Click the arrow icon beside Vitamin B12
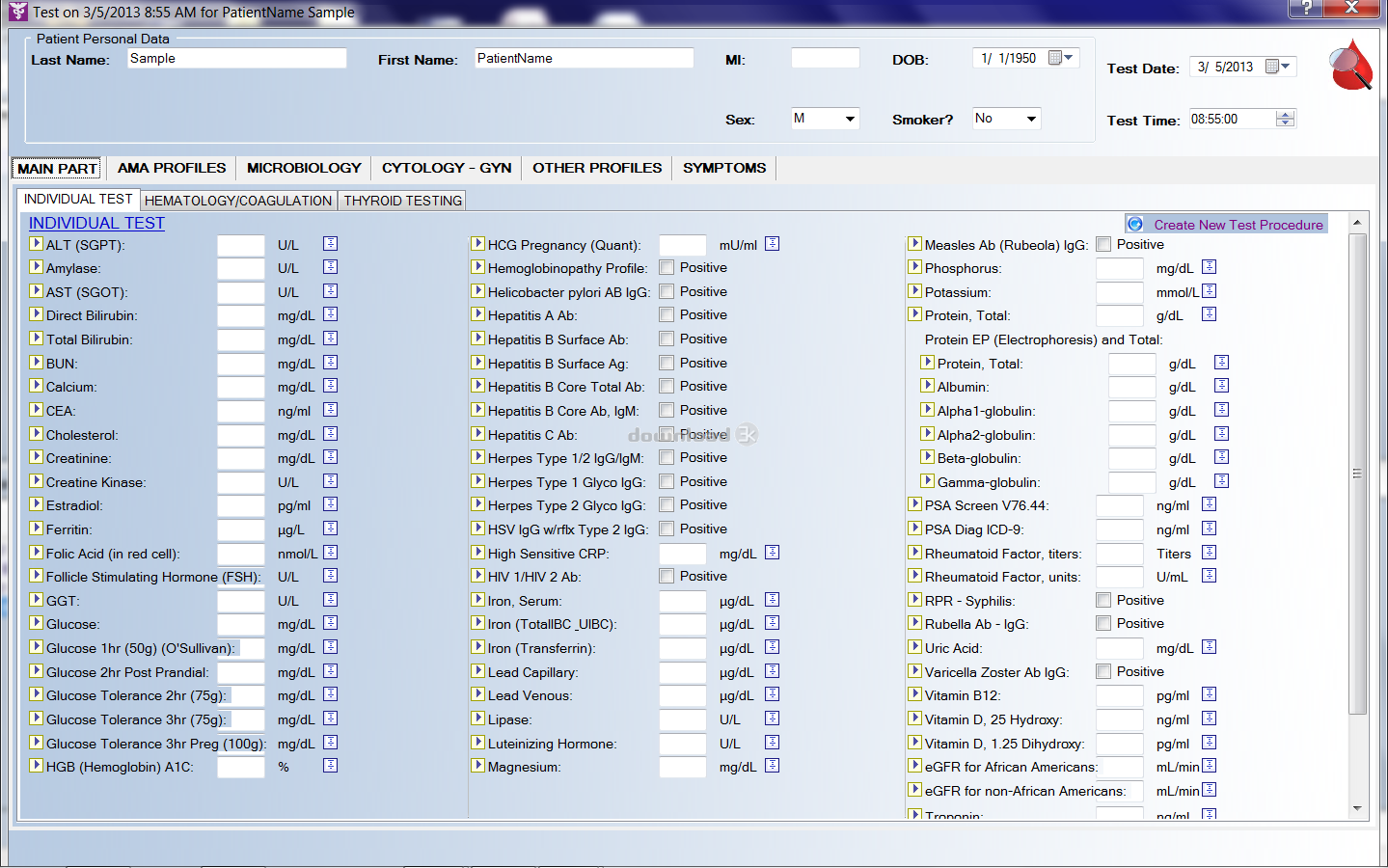The image size is (1388, 868). click(914, 694)
